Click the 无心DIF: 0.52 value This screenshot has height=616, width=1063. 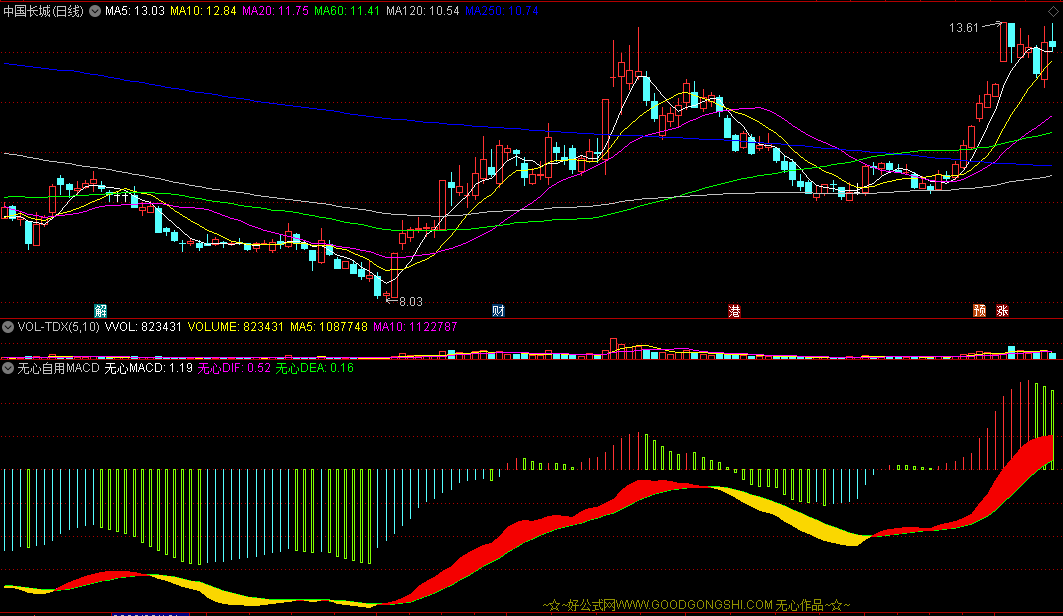point(234,368)
